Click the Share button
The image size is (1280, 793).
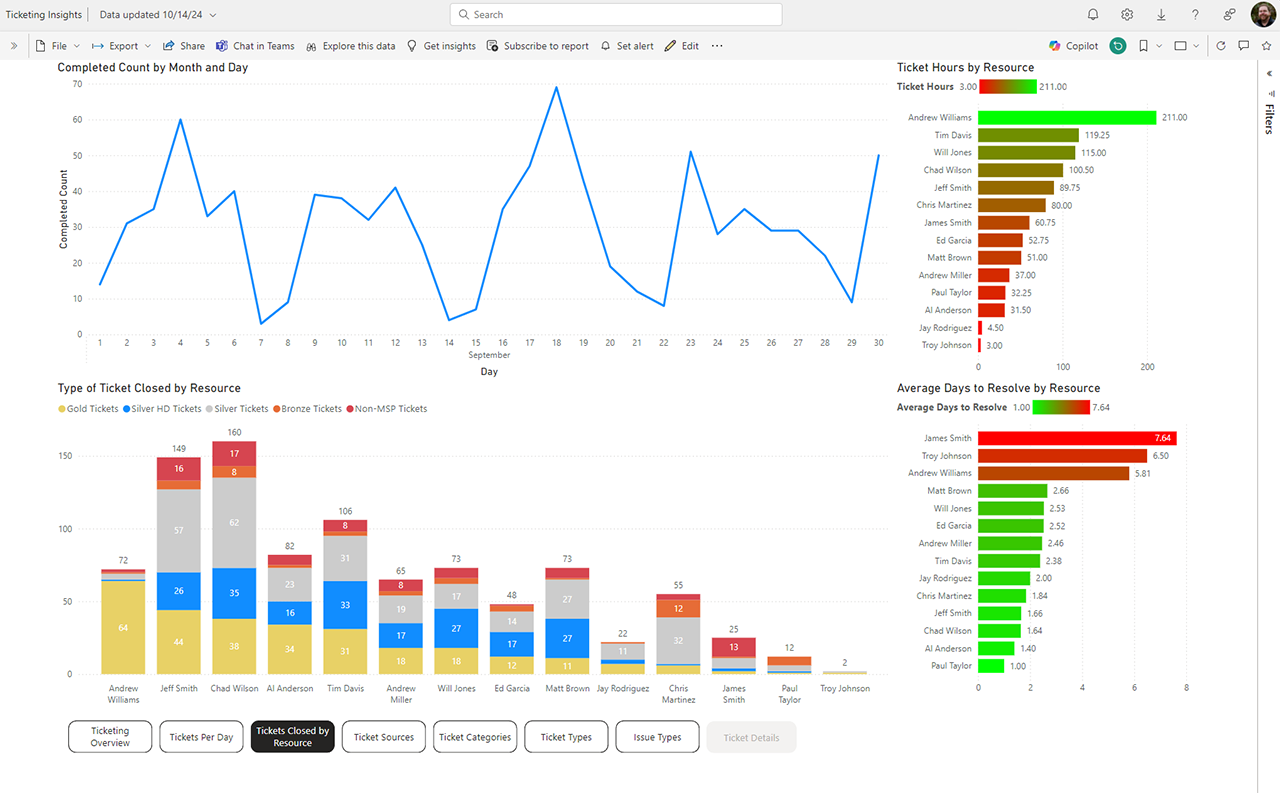[x=184, y=46]
